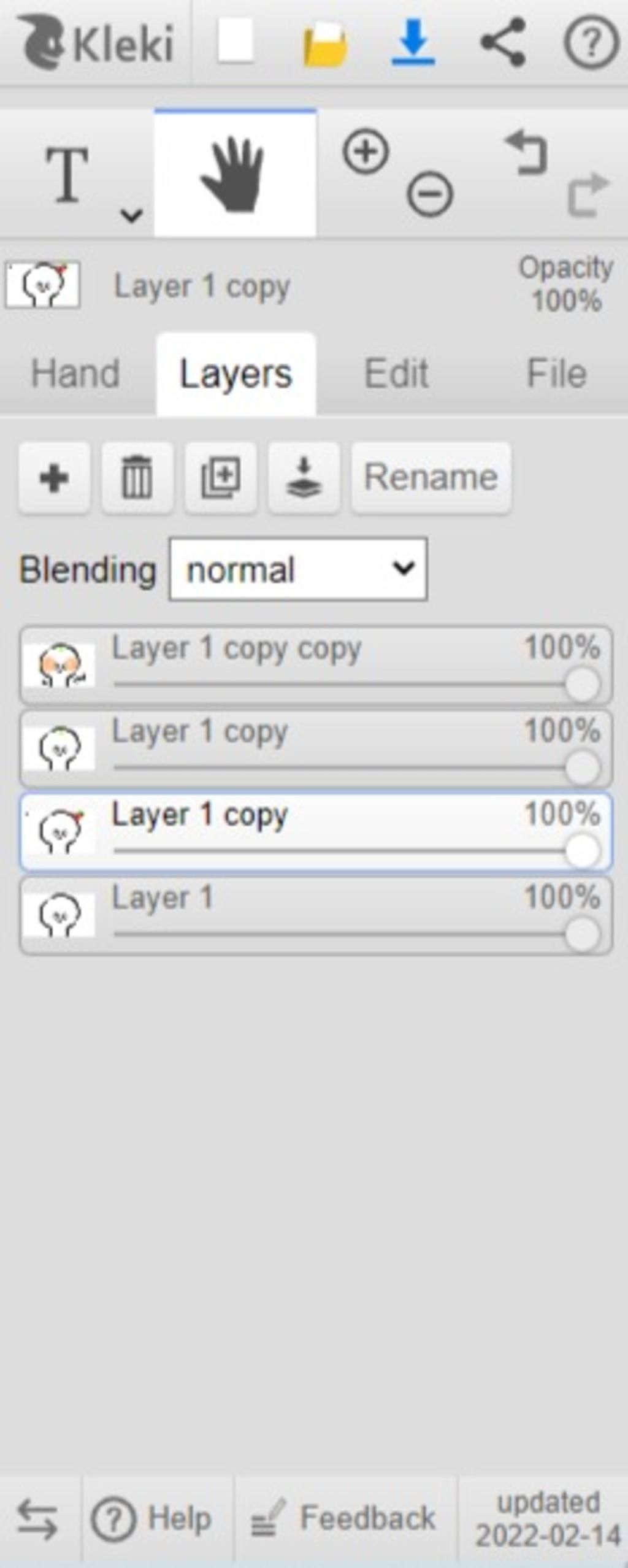Create a new blank image
Viewport: 628px width, 1568px height.
tap(236, 42)
